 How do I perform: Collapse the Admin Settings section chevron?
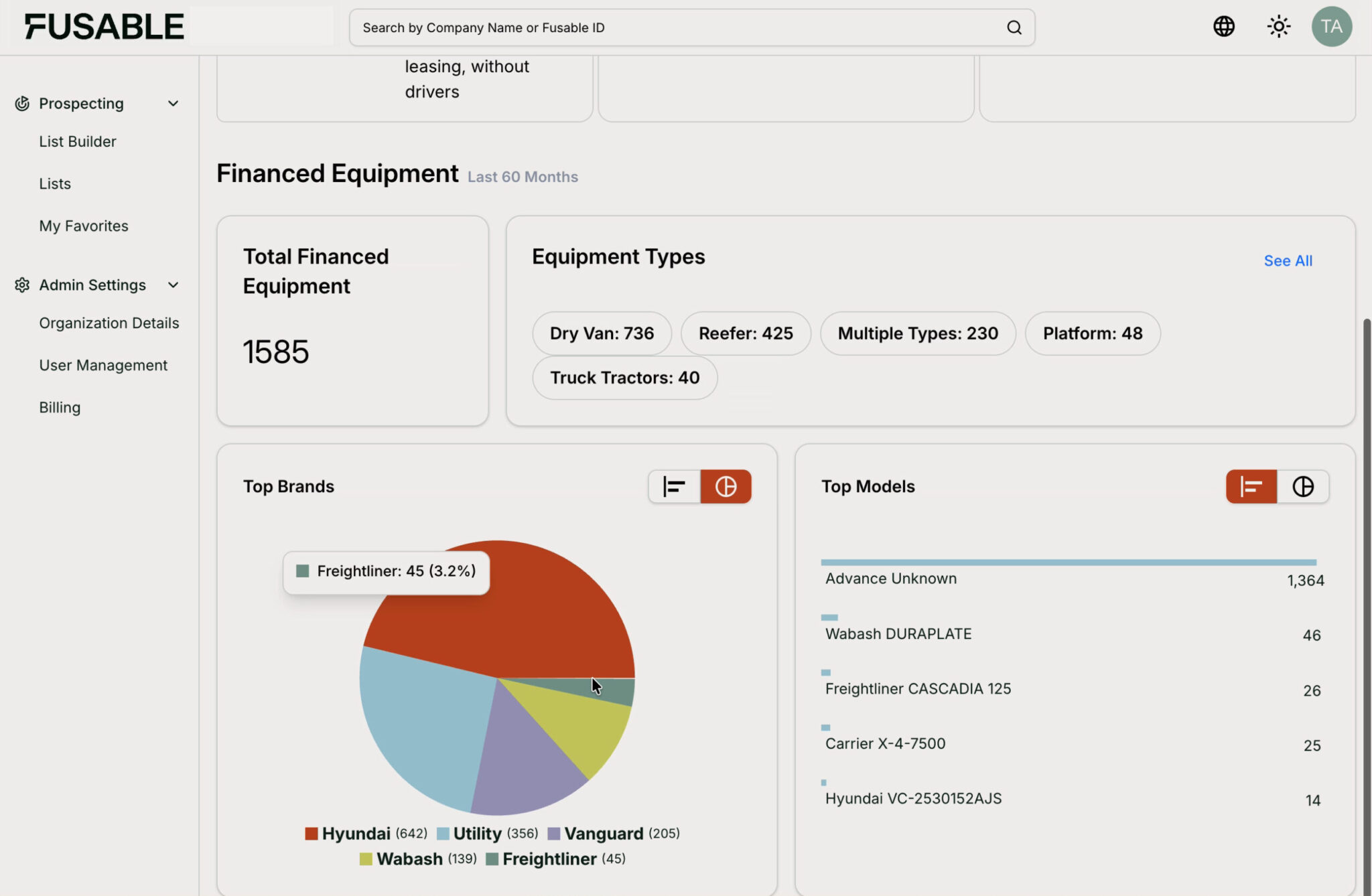(174, 285)
